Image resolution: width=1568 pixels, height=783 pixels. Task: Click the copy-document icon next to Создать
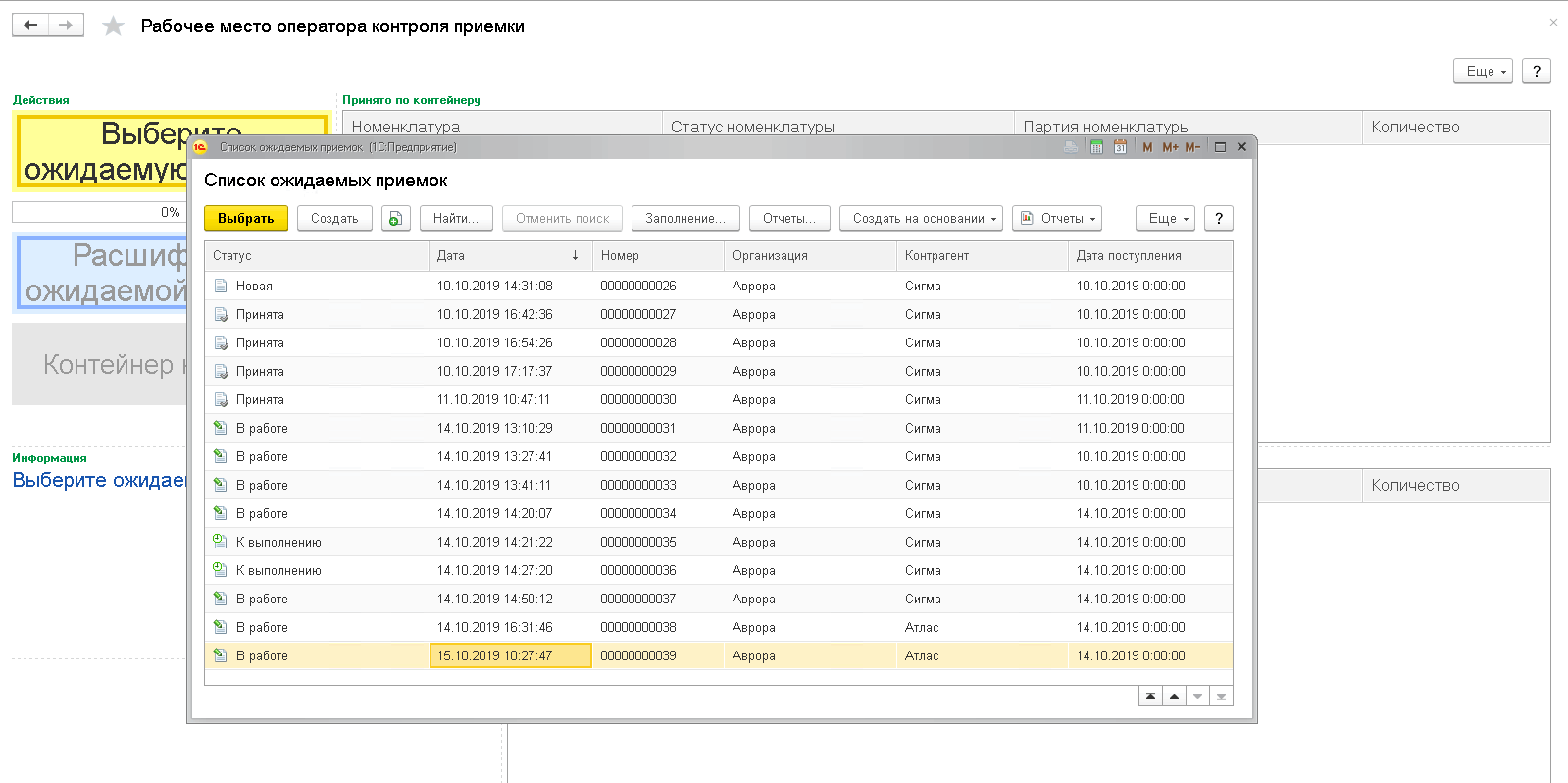(395, 218)
